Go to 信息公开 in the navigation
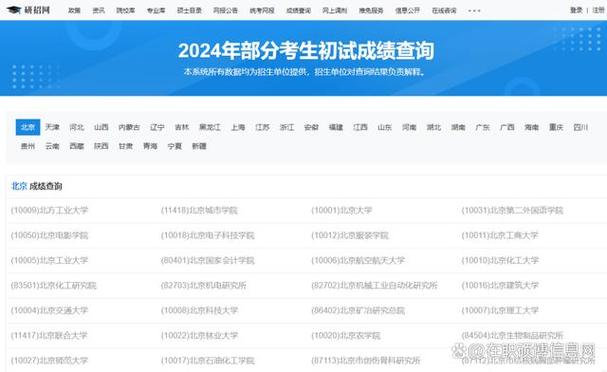Viewport: 607px width, 372px height. [407, 10]
